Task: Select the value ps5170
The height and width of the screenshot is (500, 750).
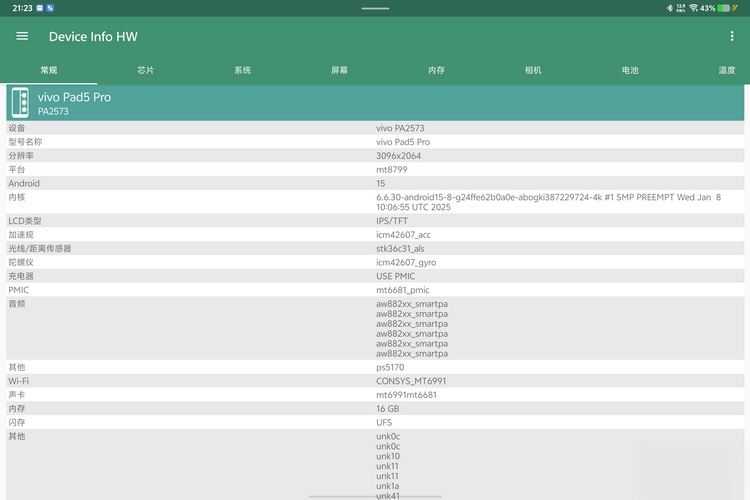Action: (x=390, y=367)
